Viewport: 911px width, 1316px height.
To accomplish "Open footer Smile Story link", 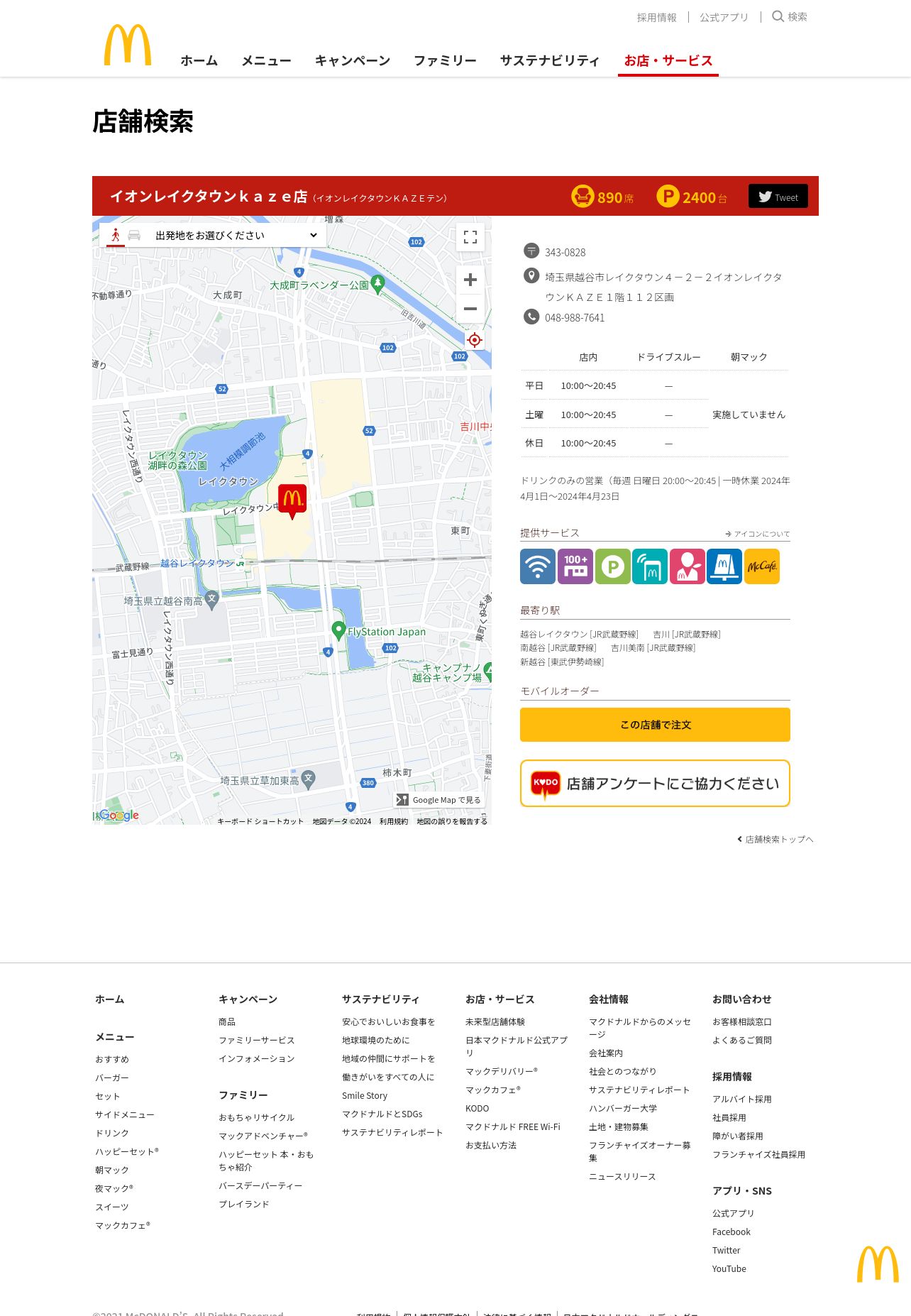I will coord(365,1095).
